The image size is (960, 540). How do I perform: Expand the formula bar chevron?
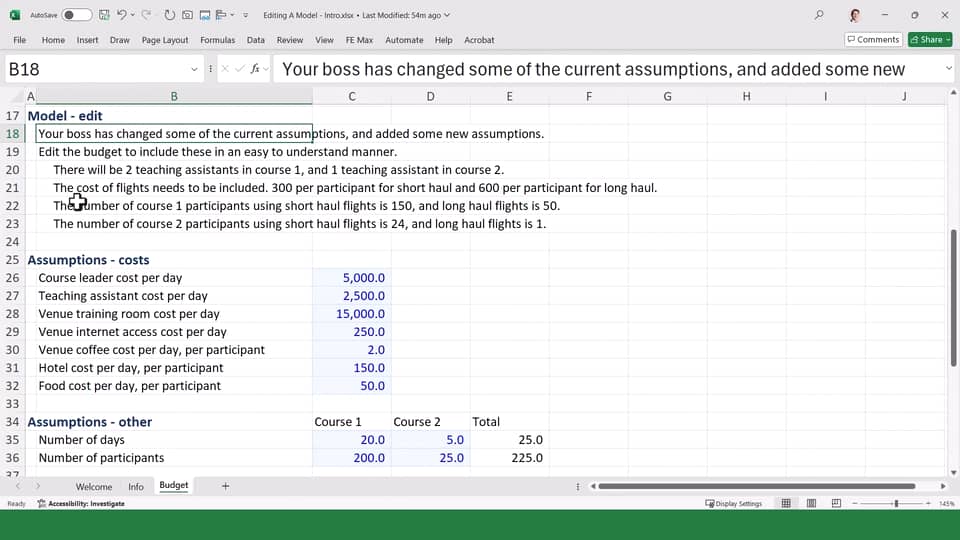948,69
